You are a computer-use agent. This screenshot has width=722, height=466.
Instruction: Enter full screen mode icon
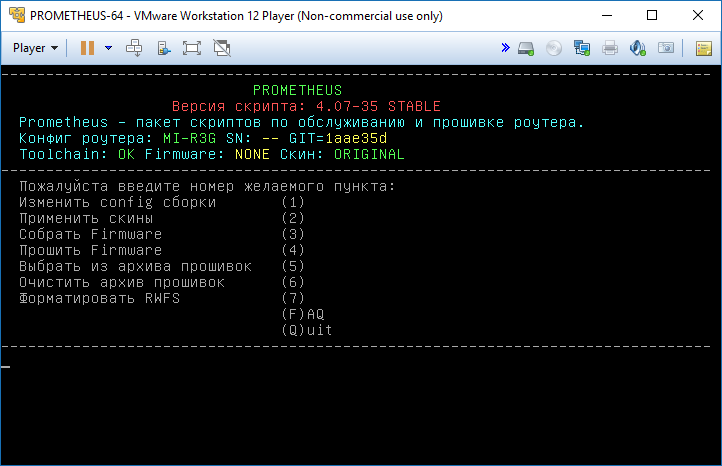click(x=192, y=48)
